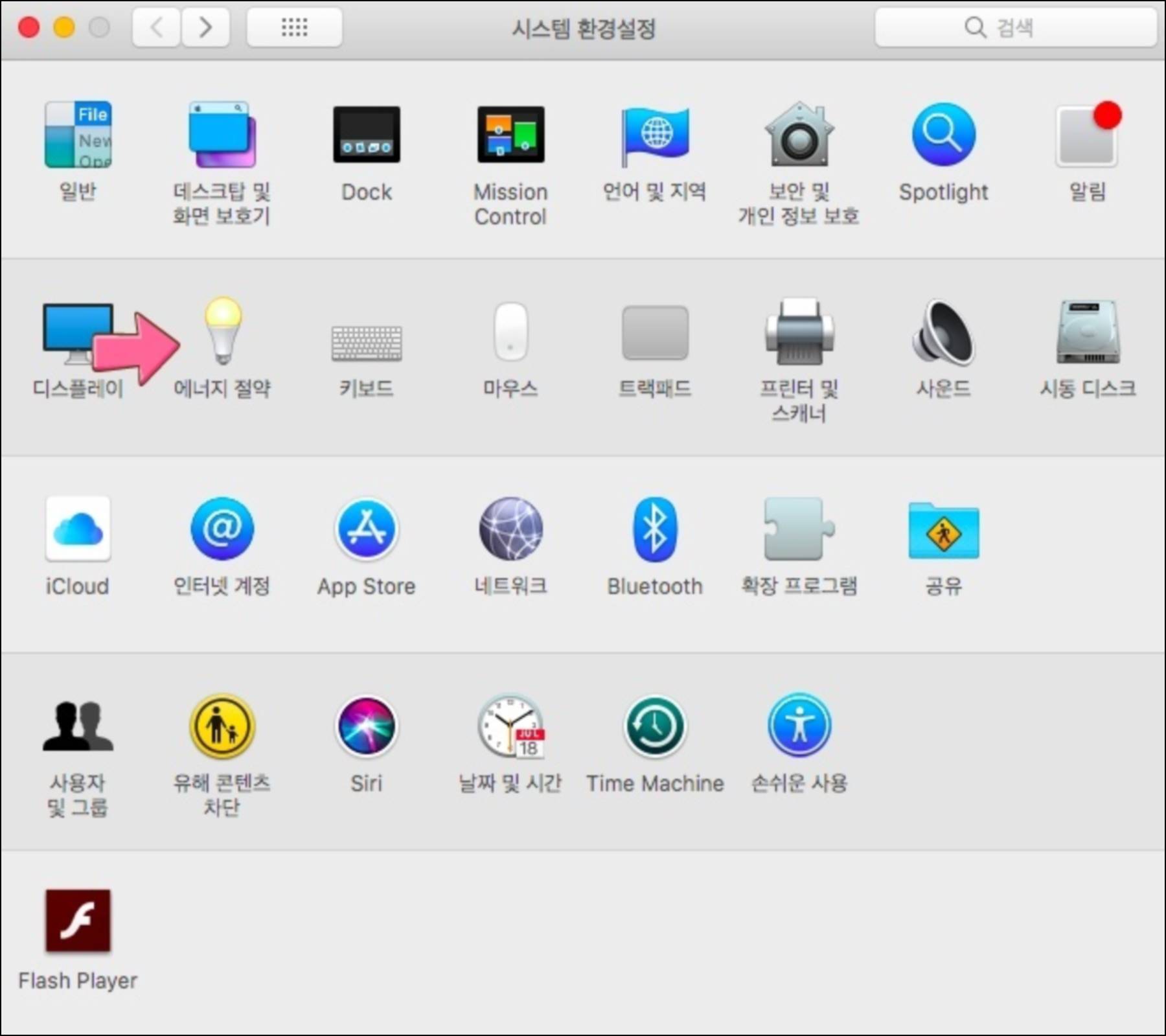Open 날짜 및 시간 clock icon
Viewport: 1166px width, 1036px height.
coord(510,726)
